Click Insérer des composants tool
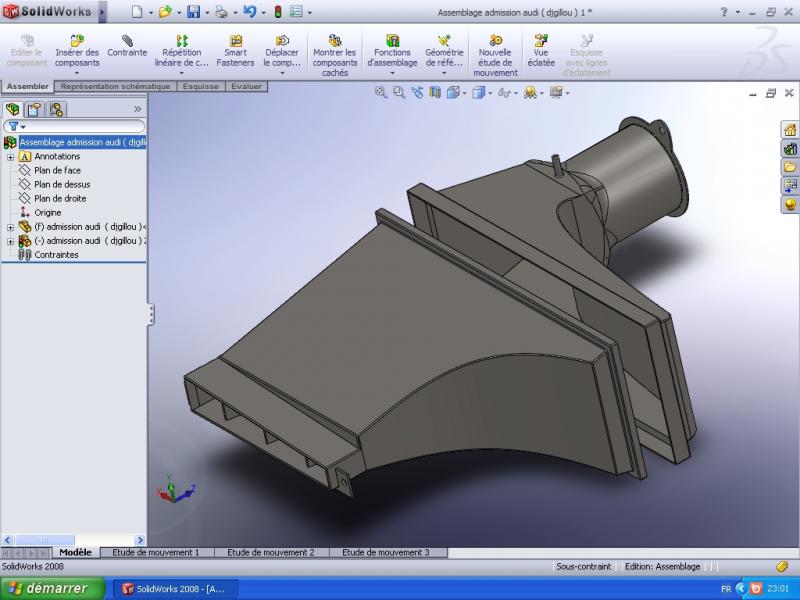 (77, 51)
